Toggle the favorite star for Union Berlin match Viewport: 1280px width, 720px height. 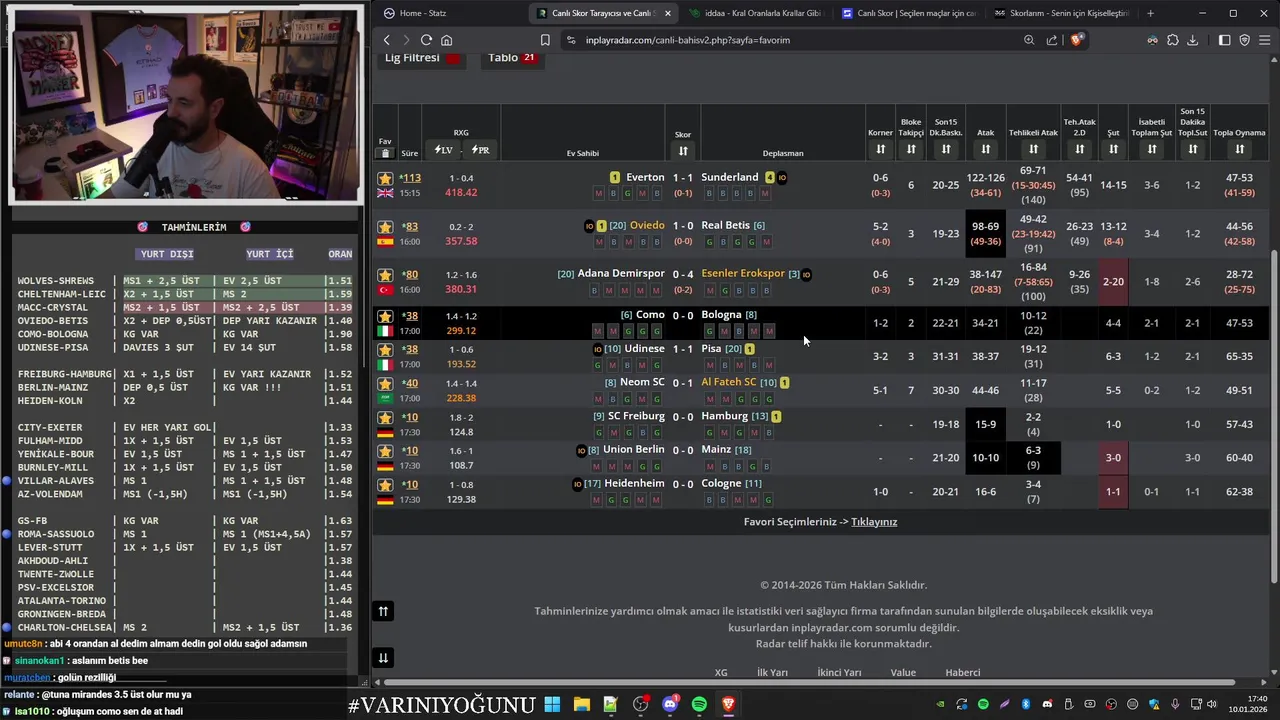(385, 451)
